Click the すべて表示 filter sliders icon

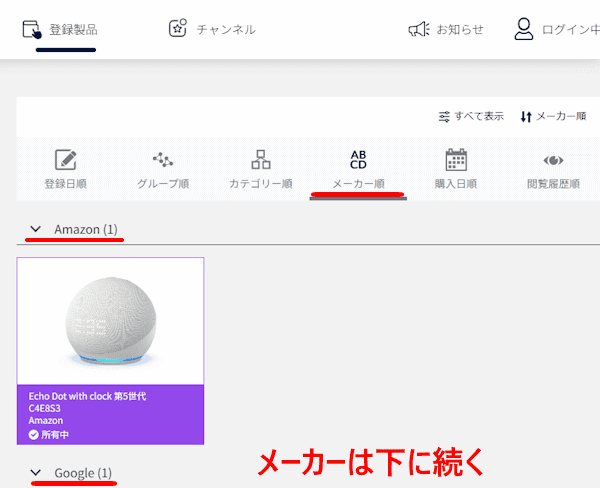click(x=444, y=116)
